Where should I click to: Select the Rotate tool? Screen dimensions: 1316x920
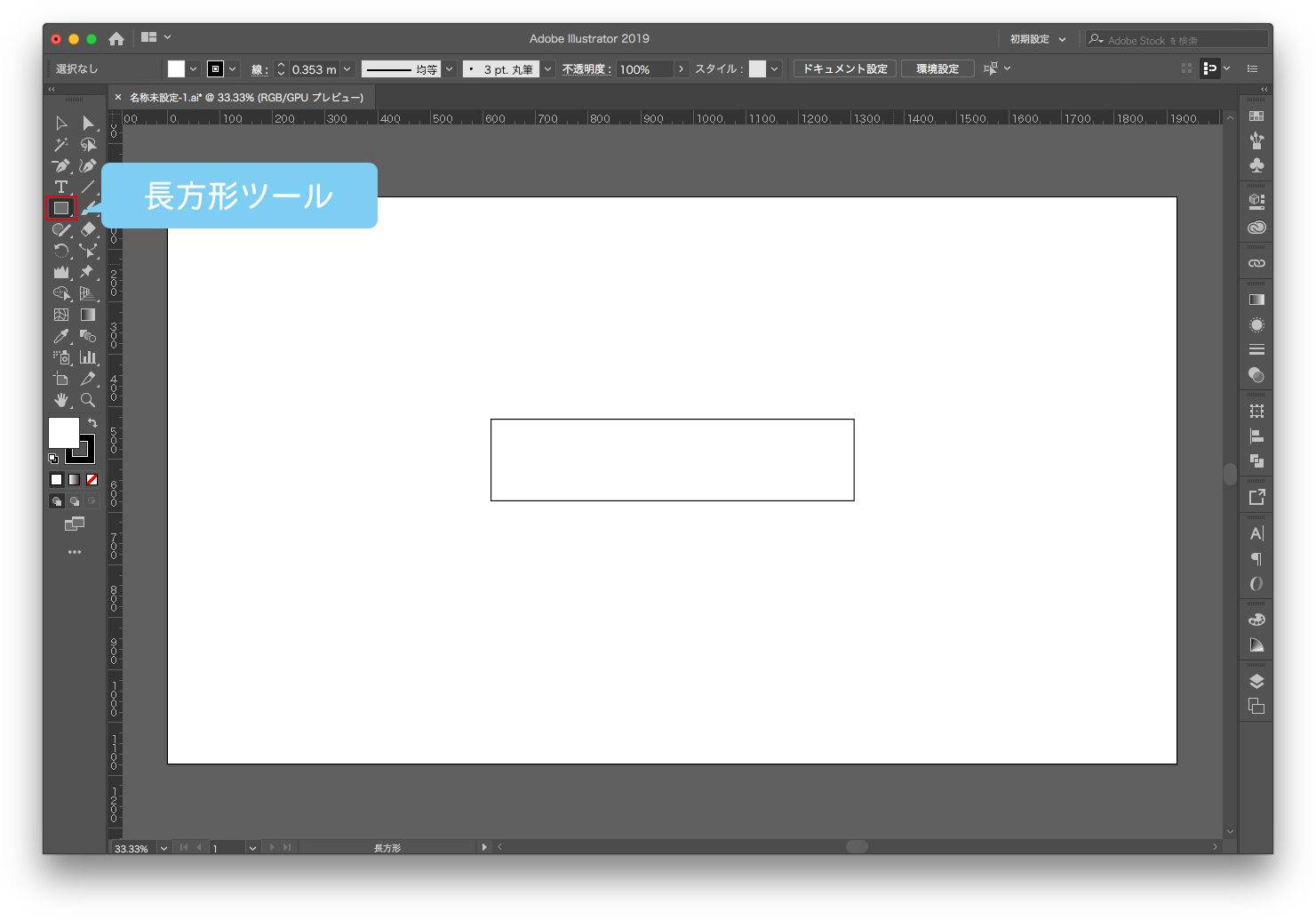pyautogui.click(x=61, y=251)
